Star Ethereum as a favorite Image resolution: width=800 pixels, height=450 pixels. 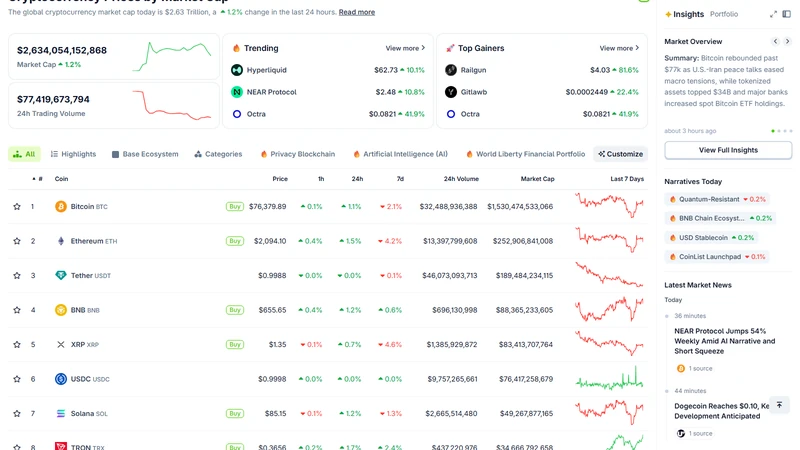point(17,241)
